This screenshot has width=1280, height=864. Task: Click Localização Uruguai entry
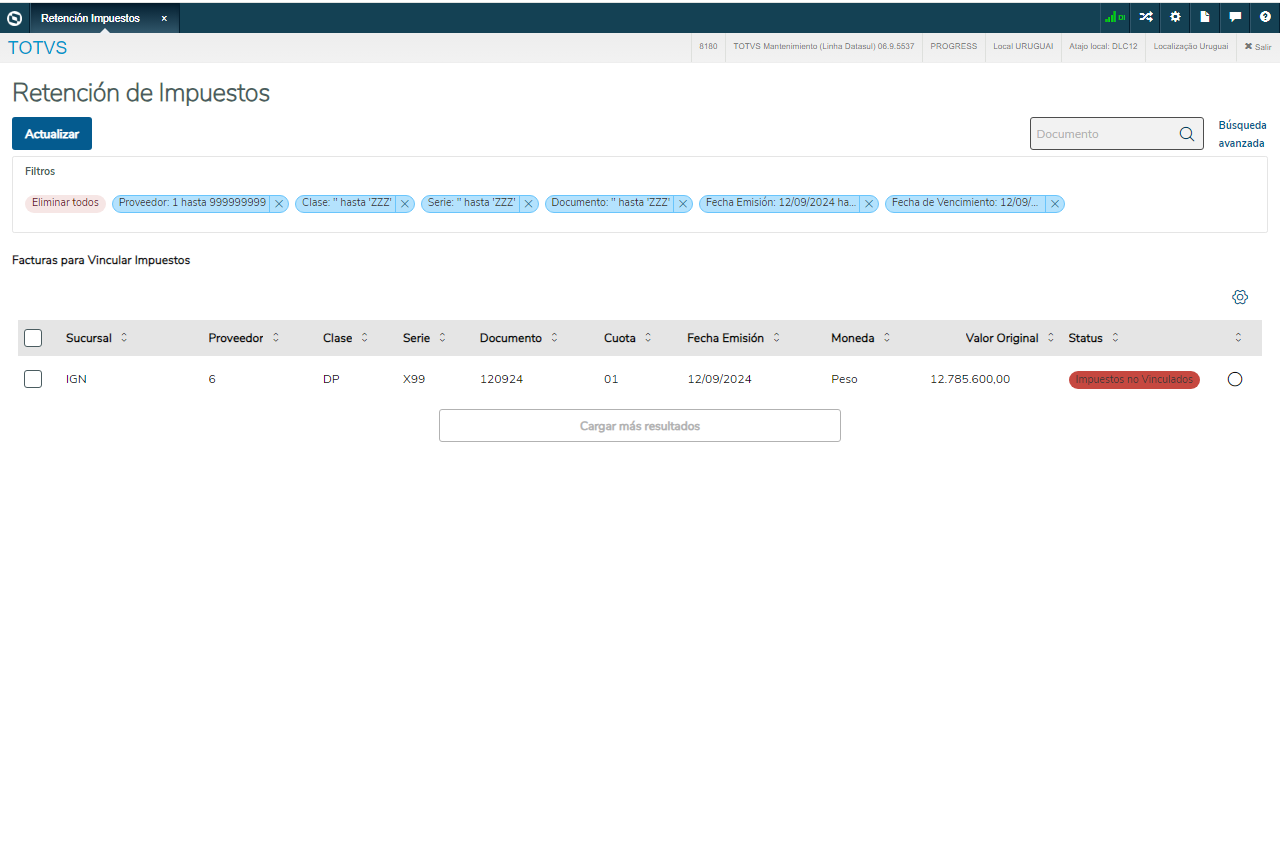(1190, 47)
